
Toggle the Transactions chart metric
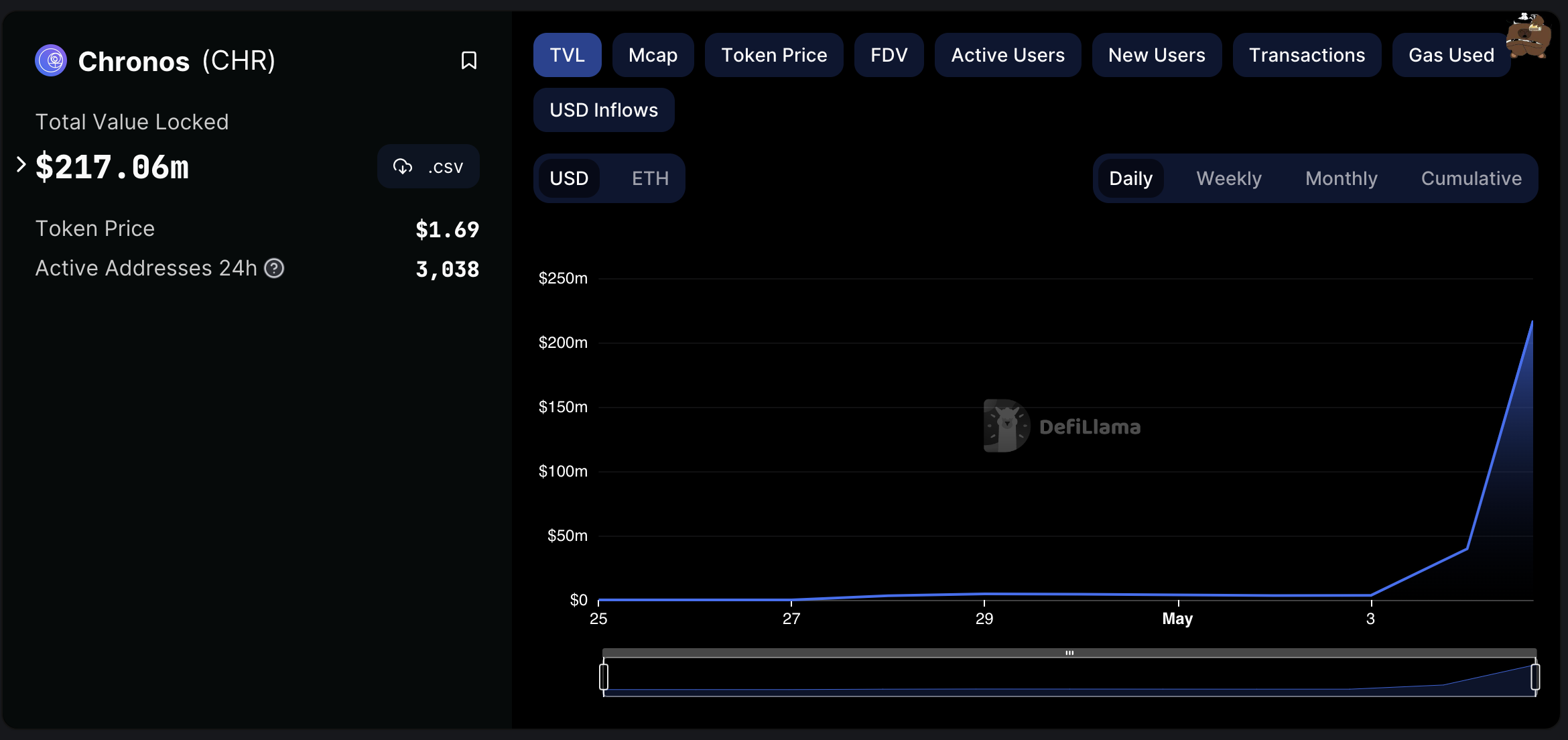coord(1307,55)
